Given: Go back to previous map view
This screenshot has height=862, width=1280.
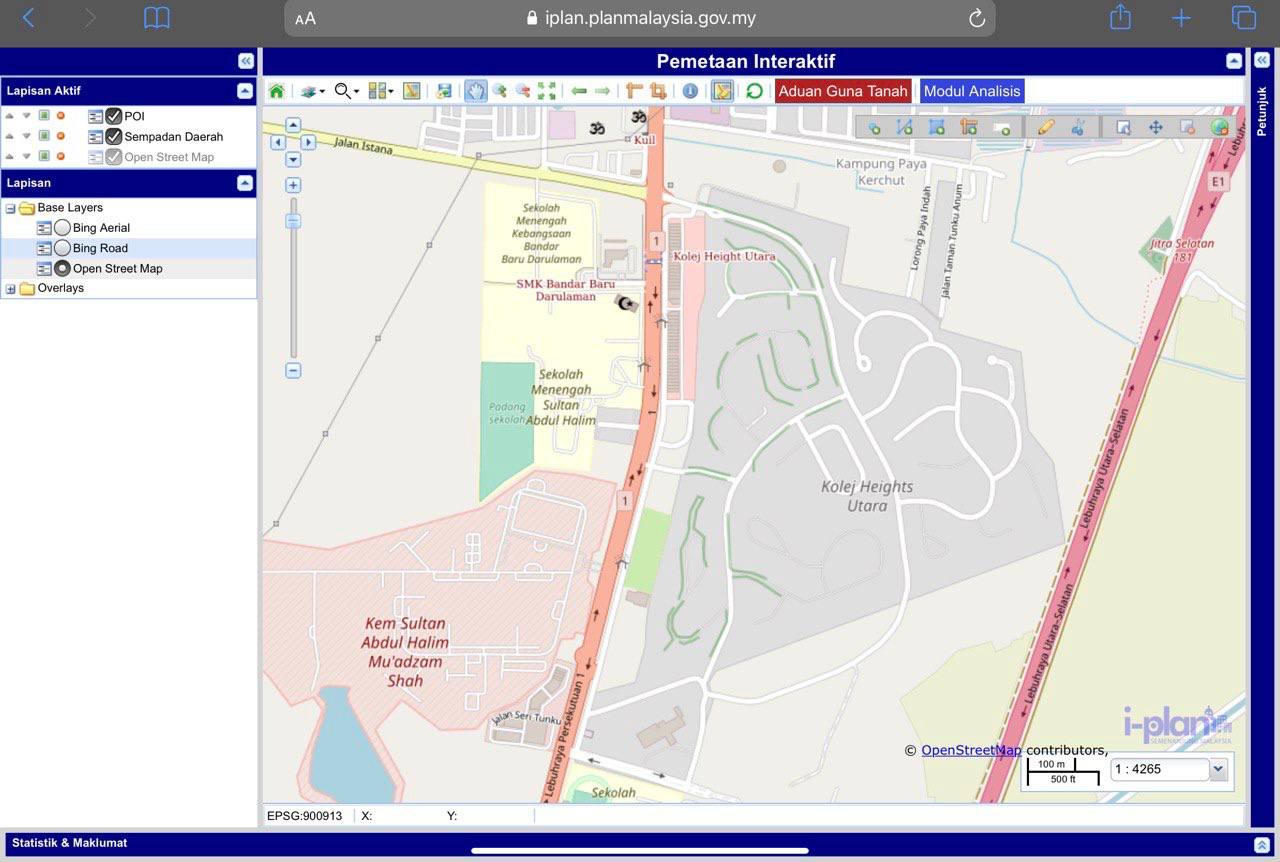Looking at the screenshot, I should point(579,91).
